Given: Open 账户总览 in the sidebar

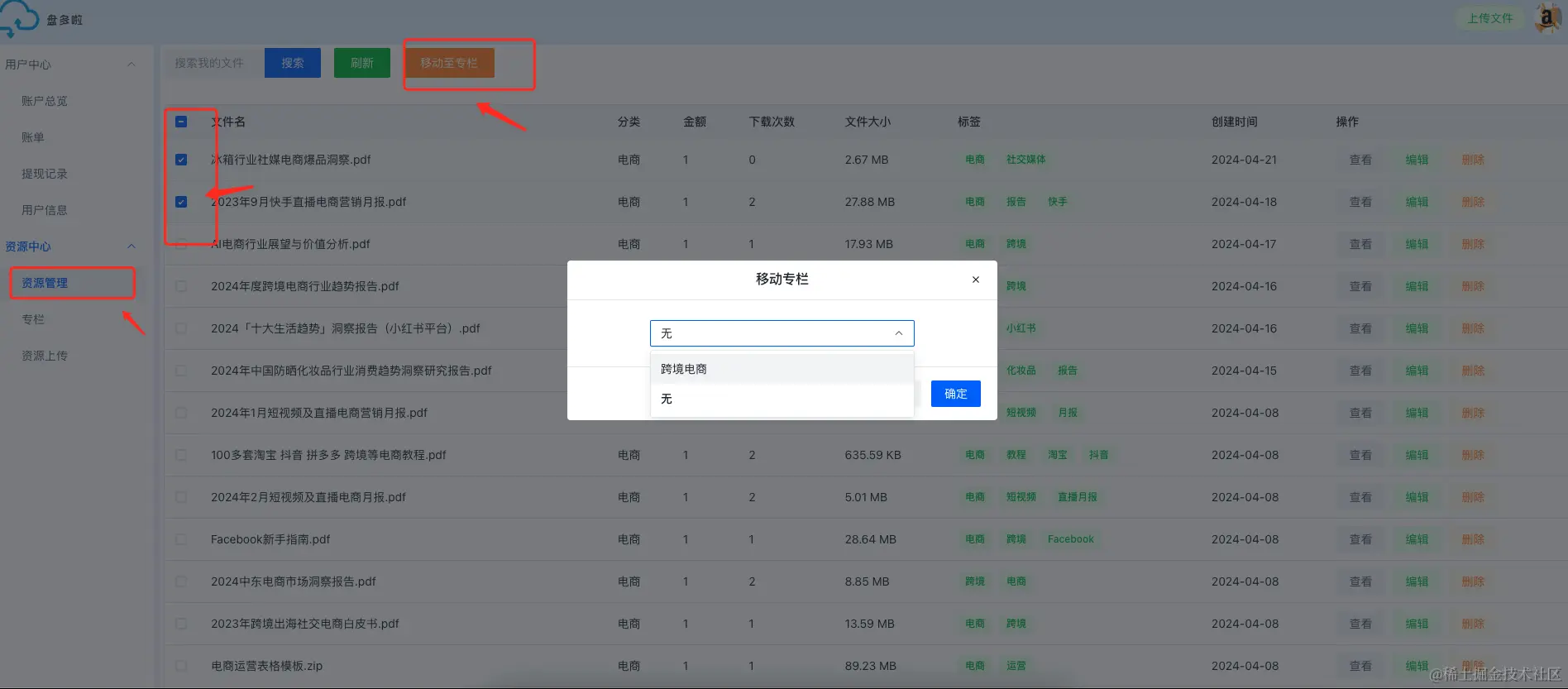Looking at the screenshot, I should tap(45, 101).
